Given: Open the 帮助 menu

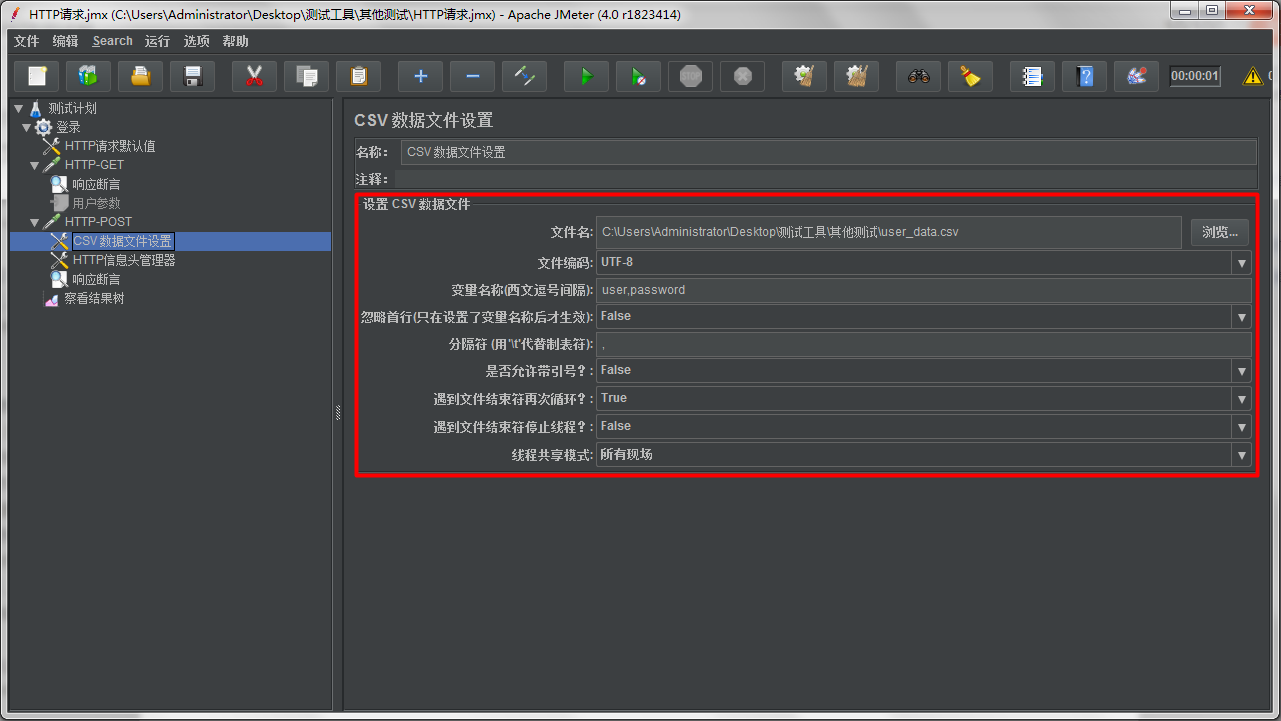Looking at the screenshot, I should point(236,41).
